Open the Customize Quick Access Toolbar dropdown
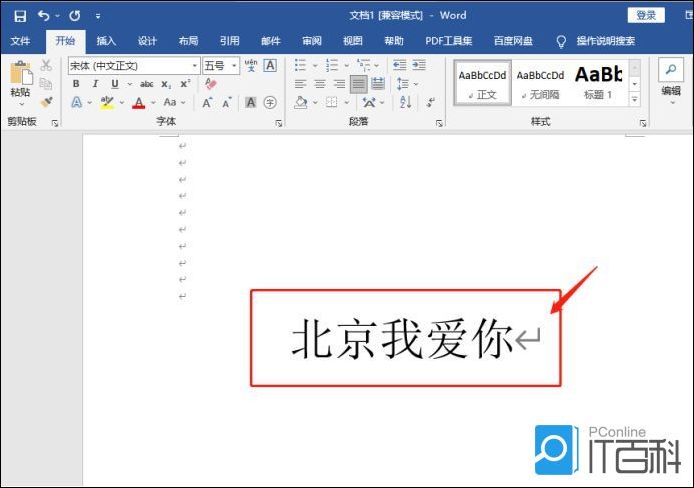Screen dimensions: 694x488 tap(98, 16)
